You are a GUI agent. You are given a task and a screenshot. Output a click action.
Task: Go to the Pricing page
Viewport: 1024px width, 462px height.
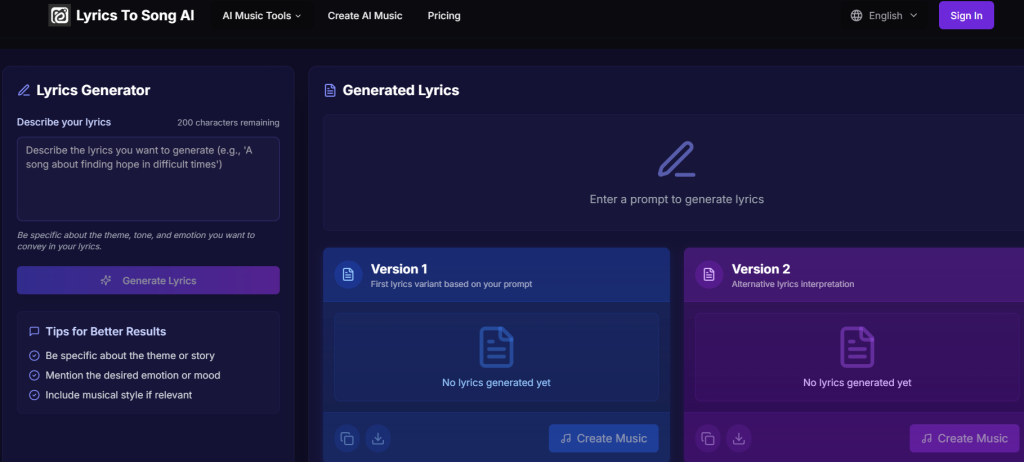click(444, 16)
